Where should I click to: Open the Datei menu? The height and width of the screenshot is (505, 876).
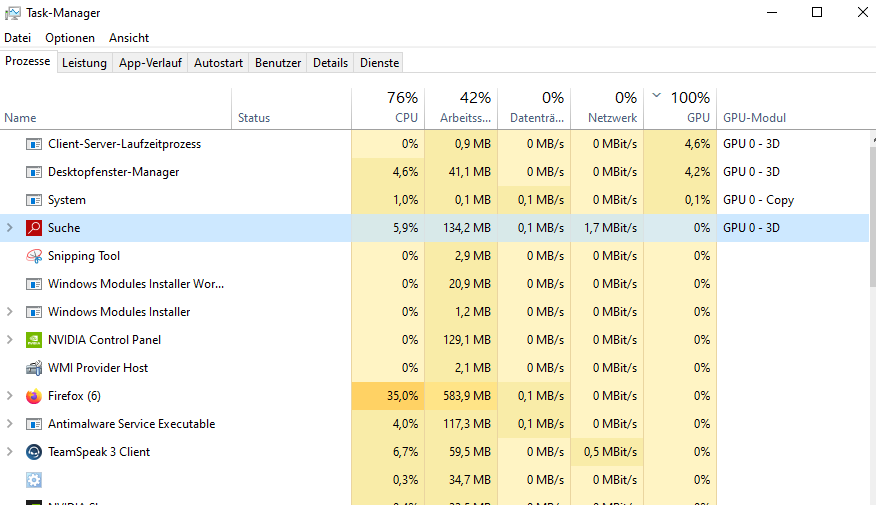(x=18, y=38)
